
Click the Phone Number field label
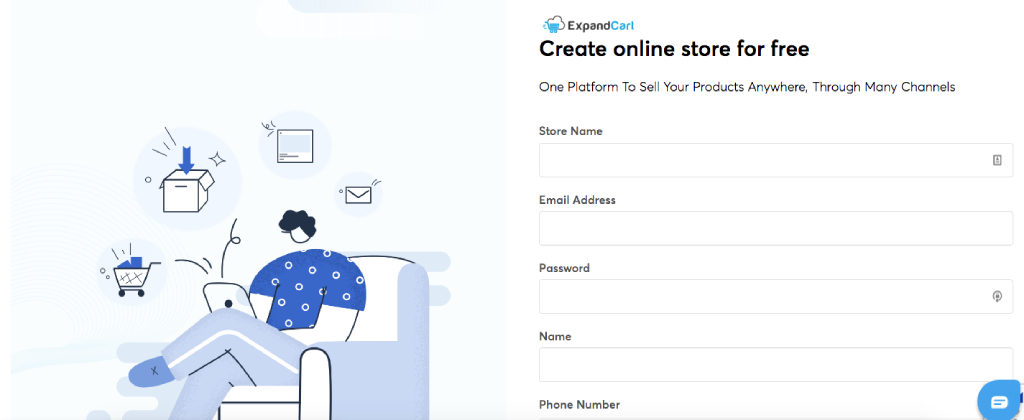(579, 404)
